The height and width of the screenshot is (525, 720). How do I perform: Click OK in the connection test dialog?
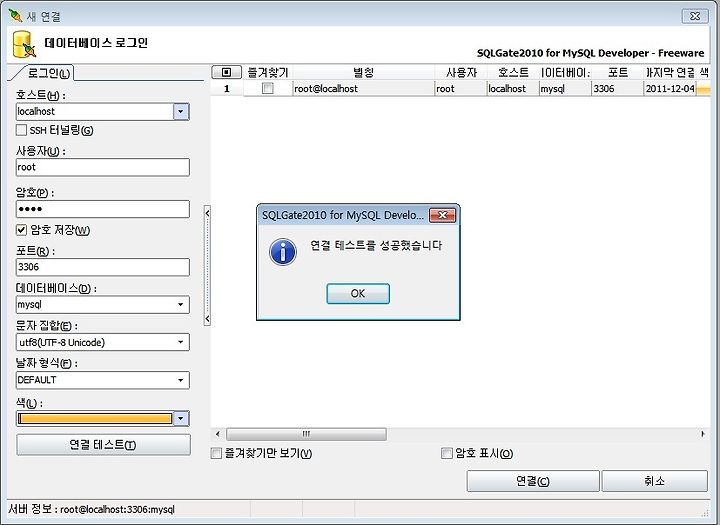point(358,294)
